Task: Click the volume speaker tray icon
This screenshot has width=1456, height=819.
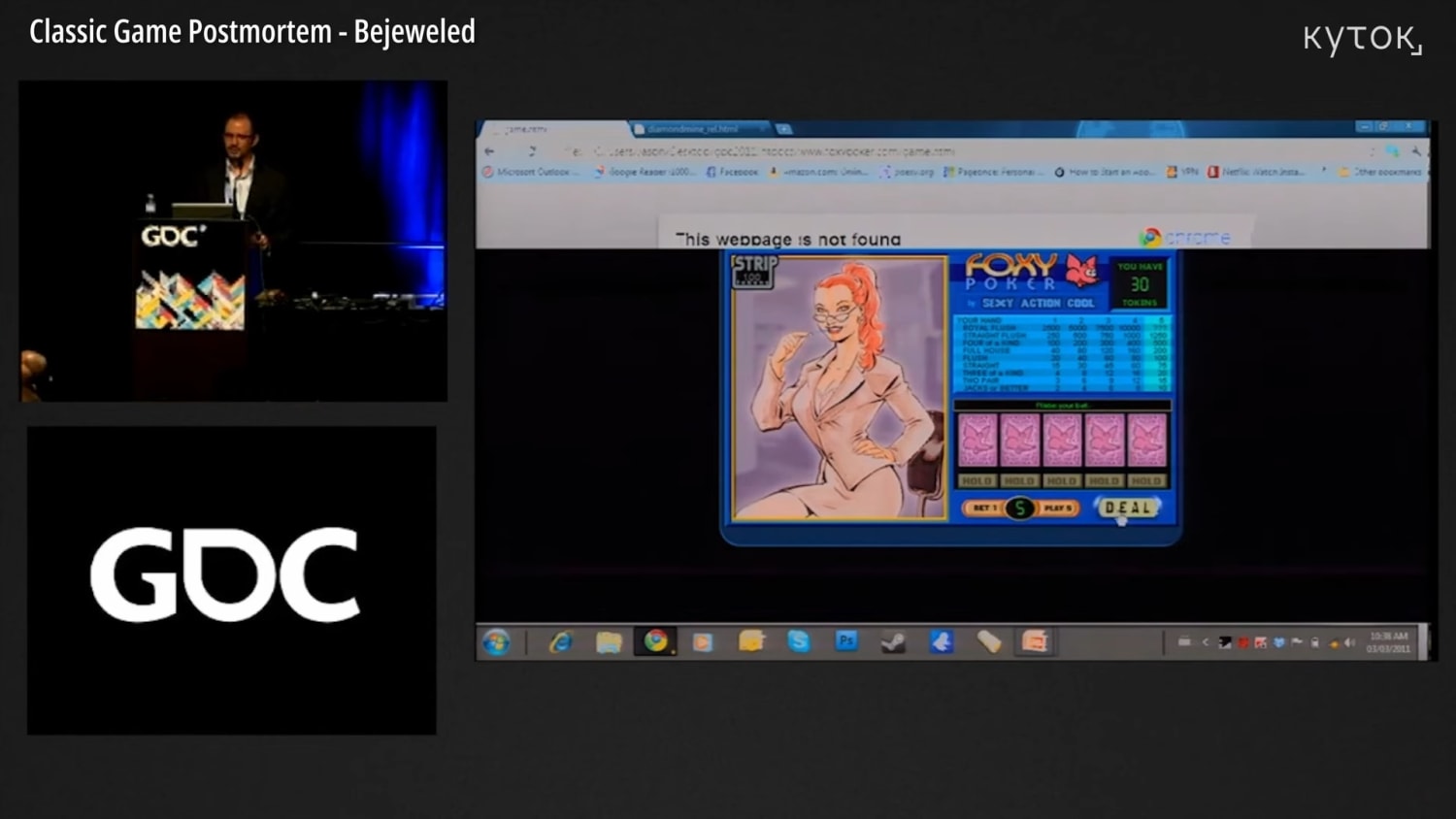Action: point(1350,642)
